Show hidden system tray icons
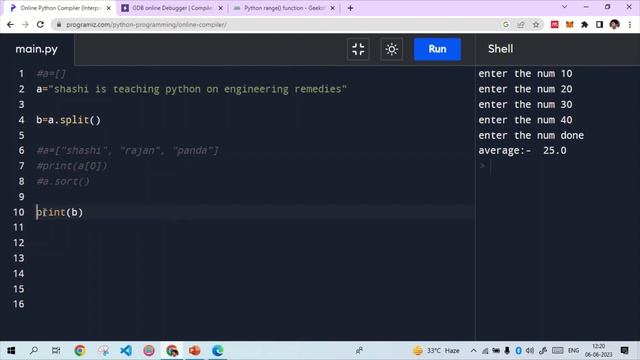This screenshot has height=360, width=640. [x=473, y=351]
